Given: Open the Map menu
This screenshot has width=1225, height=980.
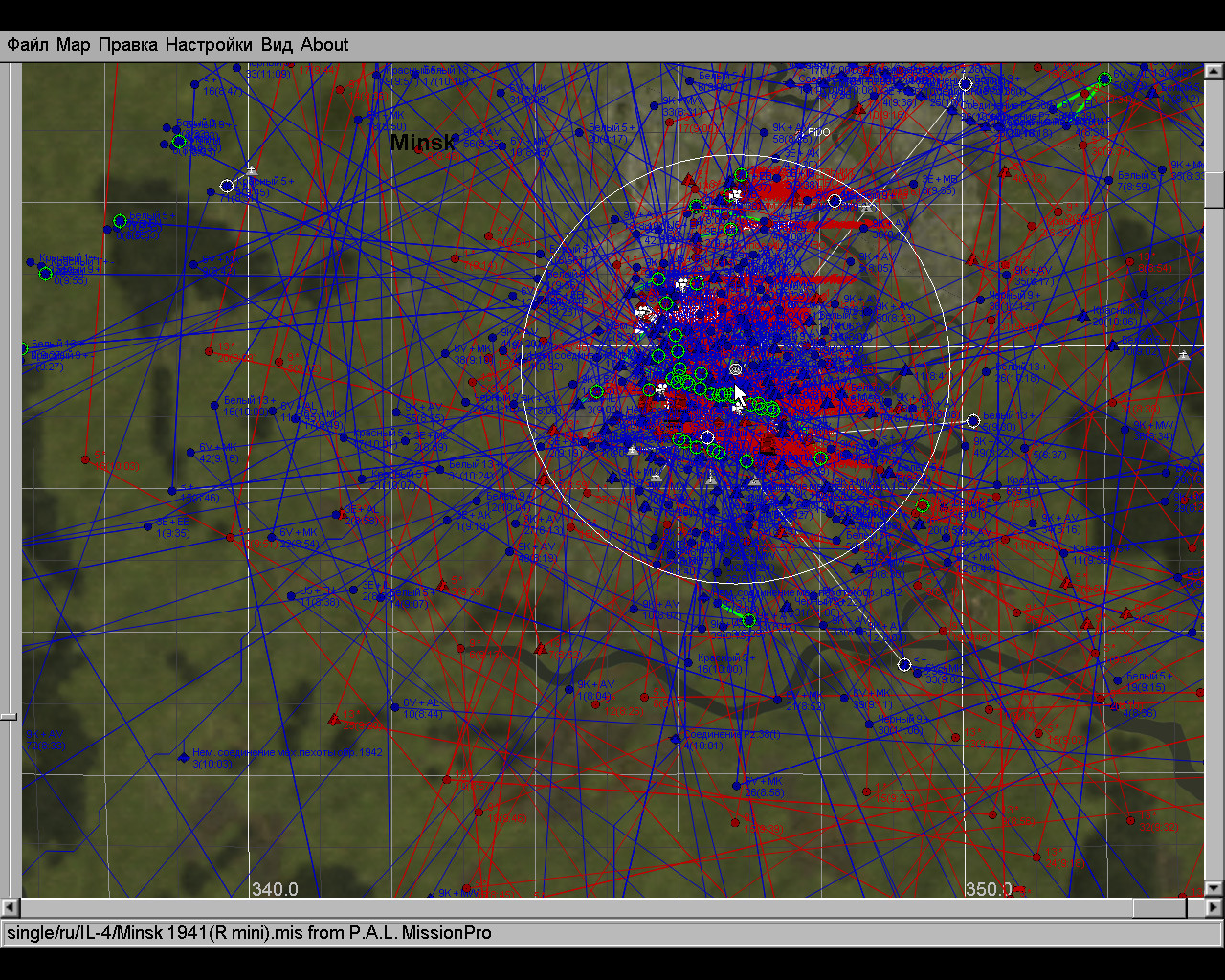Looking at the screenshot, I should (x=73, y=45).
